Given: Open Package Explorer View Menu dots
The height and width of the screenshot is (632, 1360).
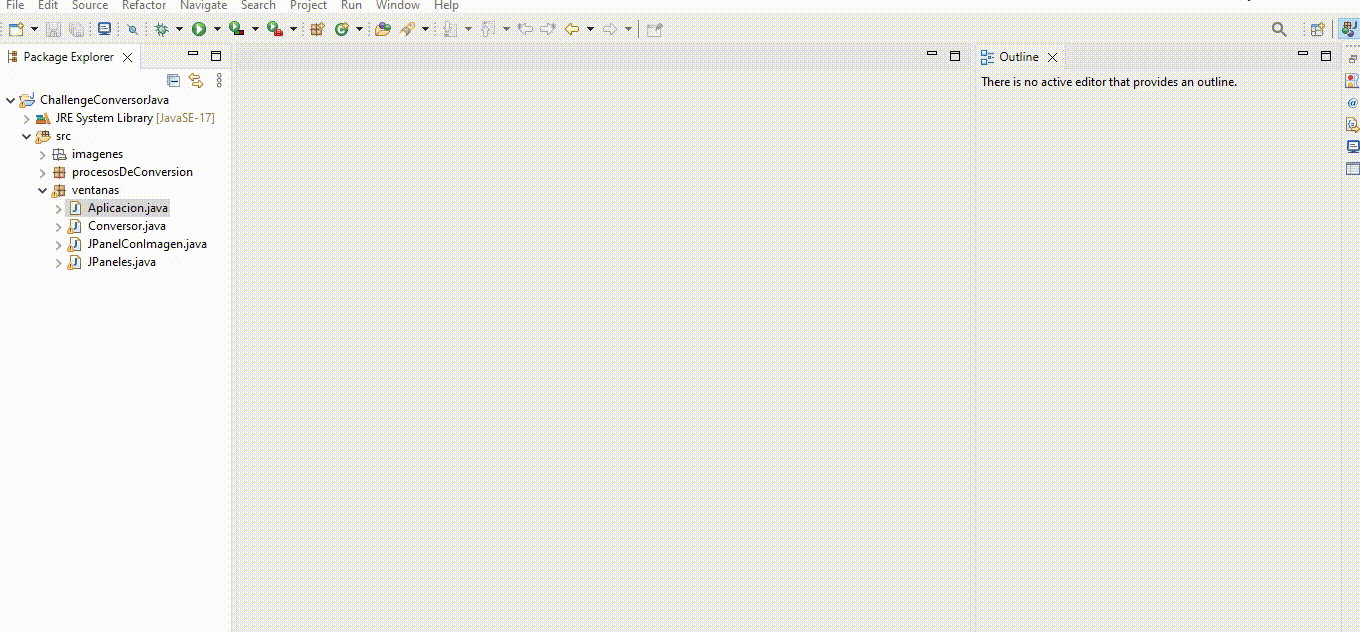Looking at the screenshot, I should 219,81.
